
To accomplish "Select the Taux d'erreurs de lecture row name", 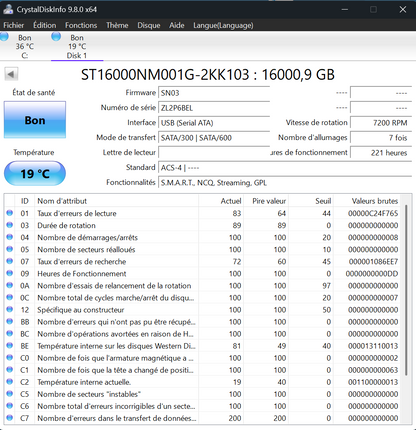I will click(x=77, y=213).
